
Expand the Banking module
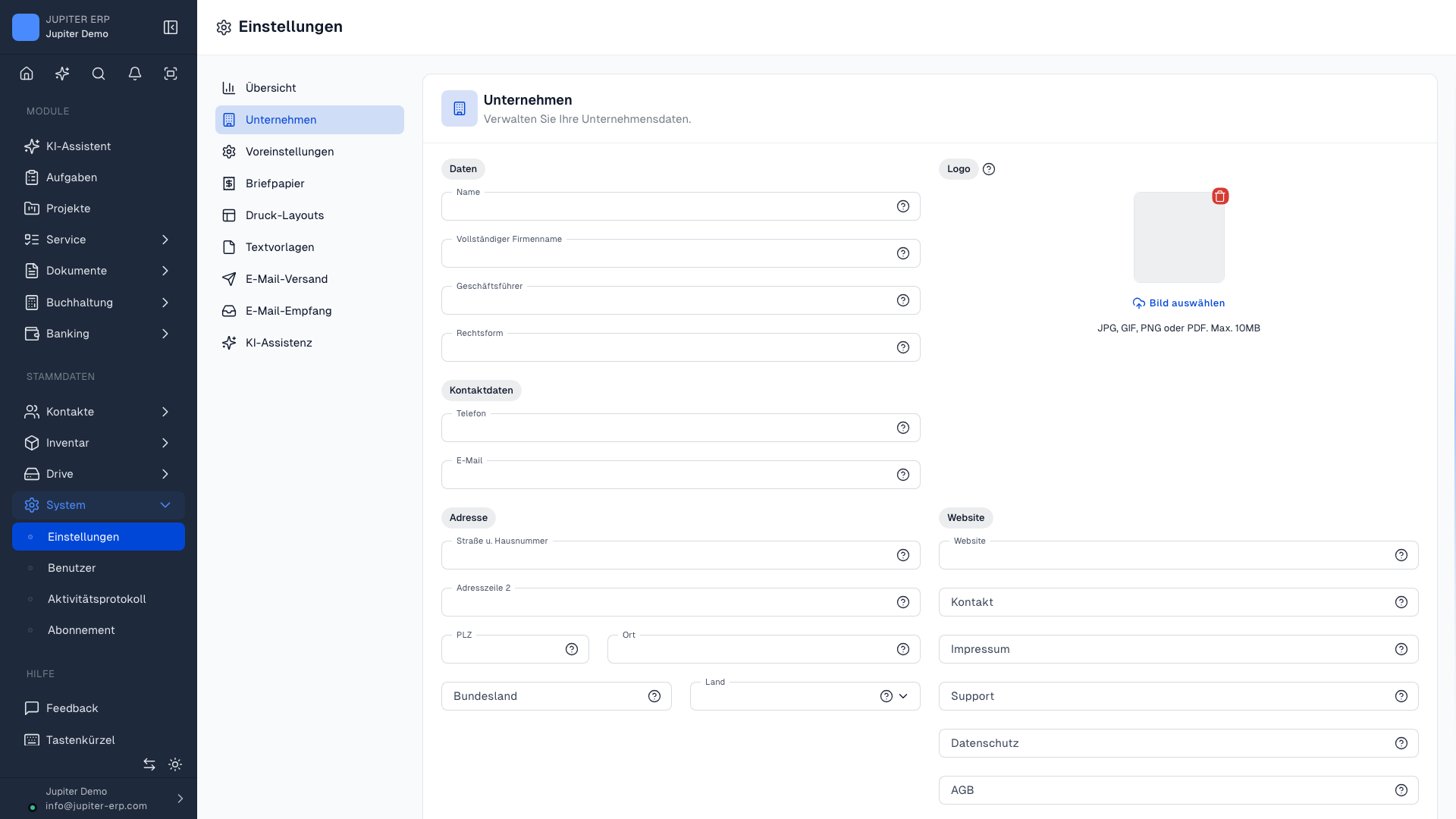click(99, 334)
